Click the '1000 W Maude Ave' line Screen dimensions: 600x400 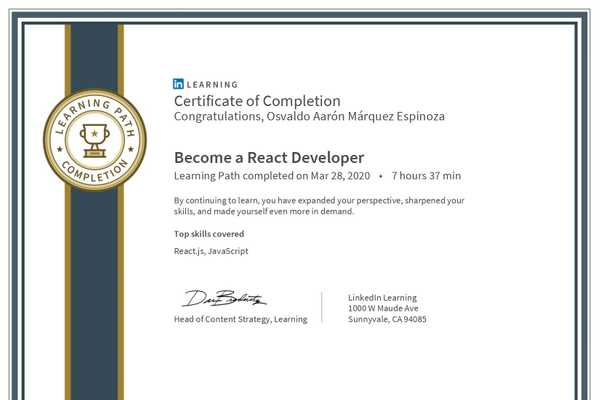(383, 308)
